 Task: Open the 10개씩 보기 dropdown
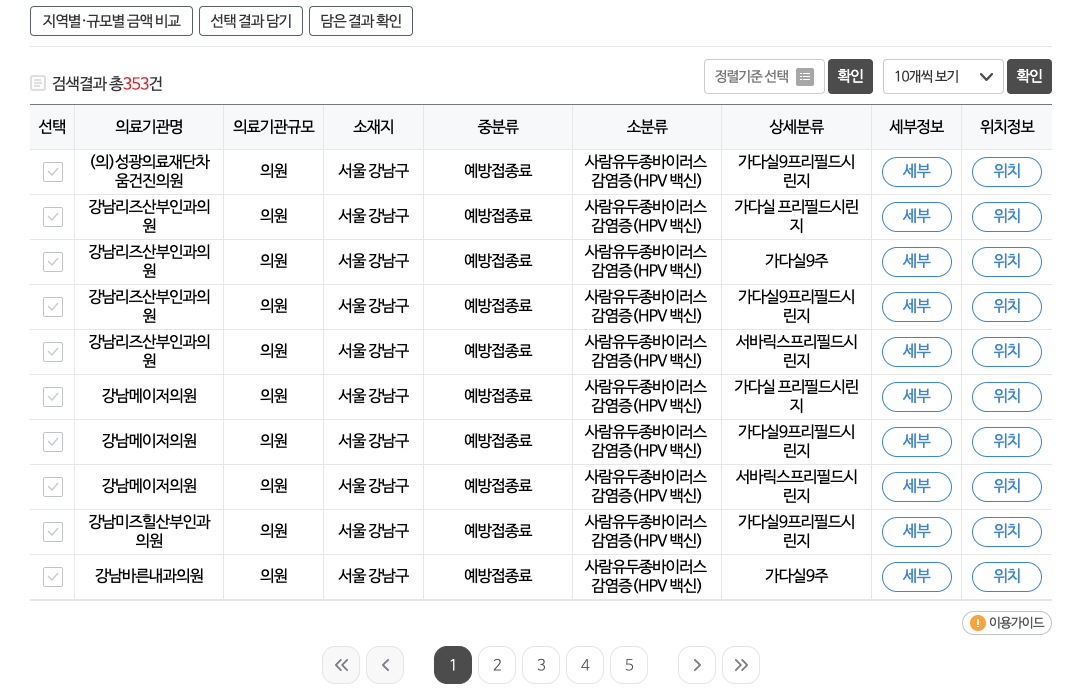(x=941, y=76)
